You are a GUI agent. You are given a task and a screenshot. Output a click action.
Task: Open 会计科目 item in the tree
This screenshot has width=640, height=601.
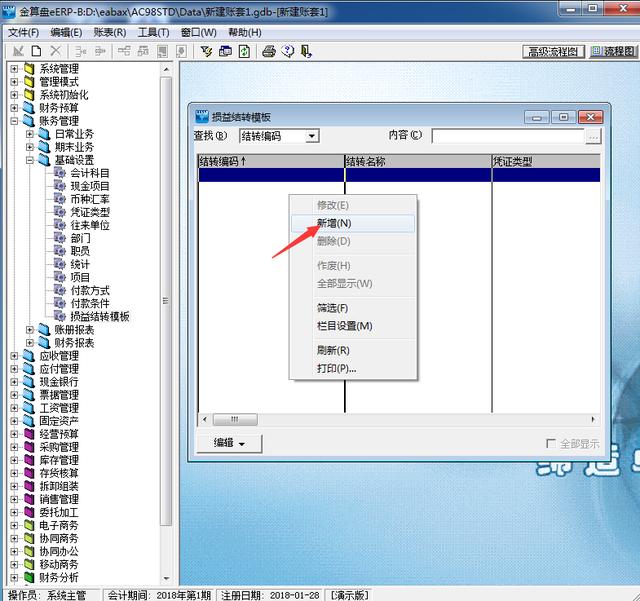click(x=90, y=173)
